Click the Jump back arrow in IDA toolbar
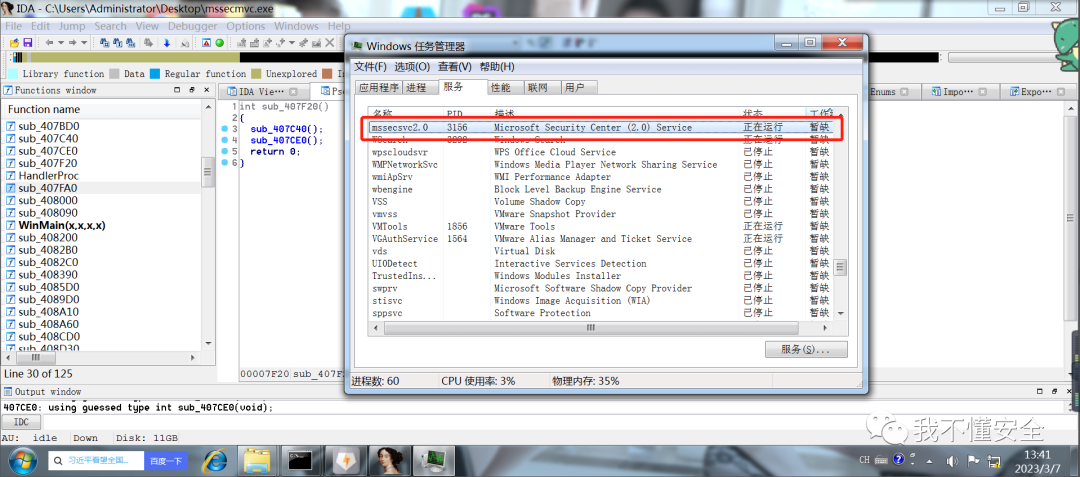 point(50,43)
